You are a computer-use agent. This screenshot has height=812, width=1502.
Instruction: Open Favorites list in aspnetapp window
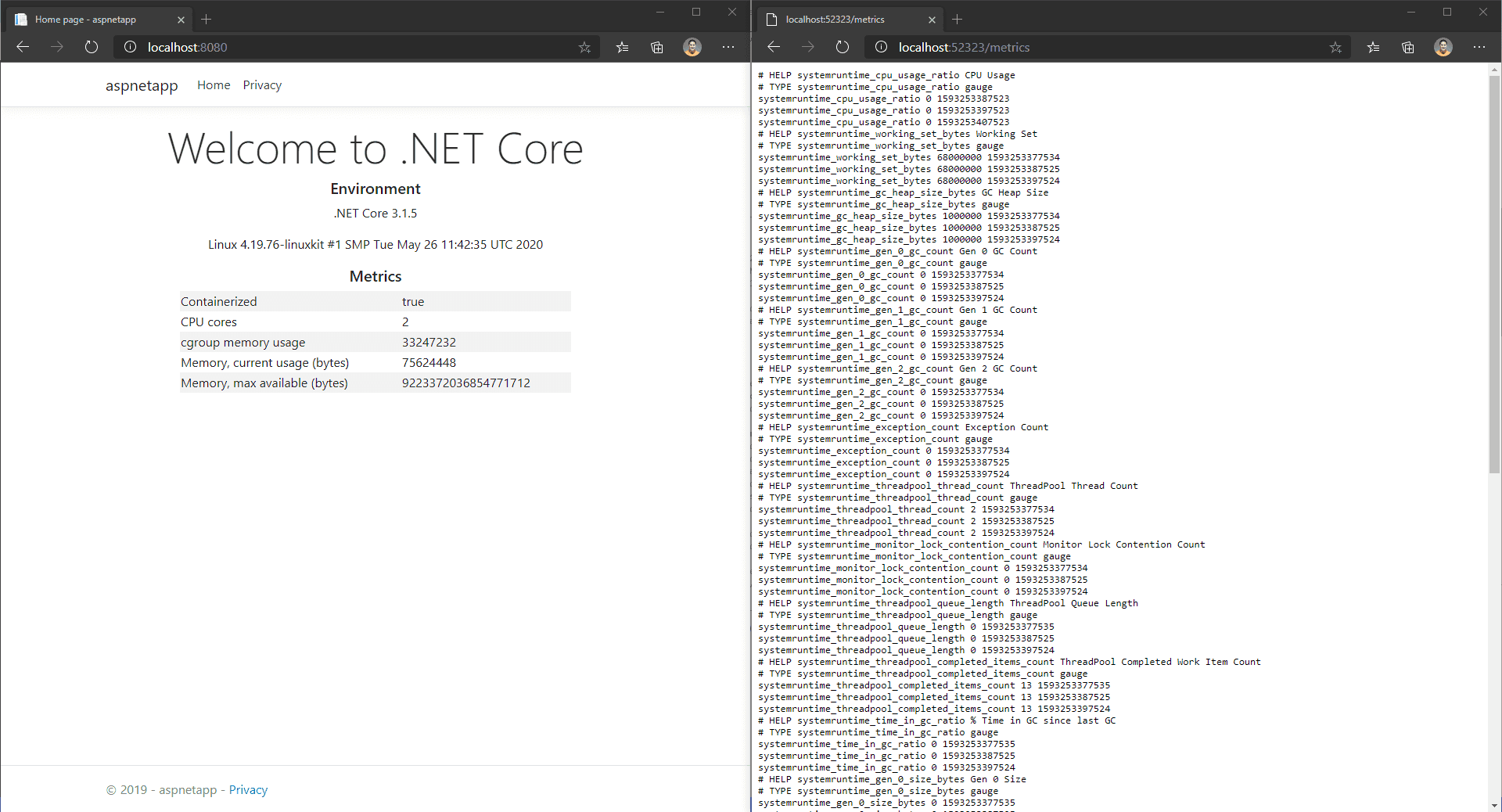pos(623,47)
